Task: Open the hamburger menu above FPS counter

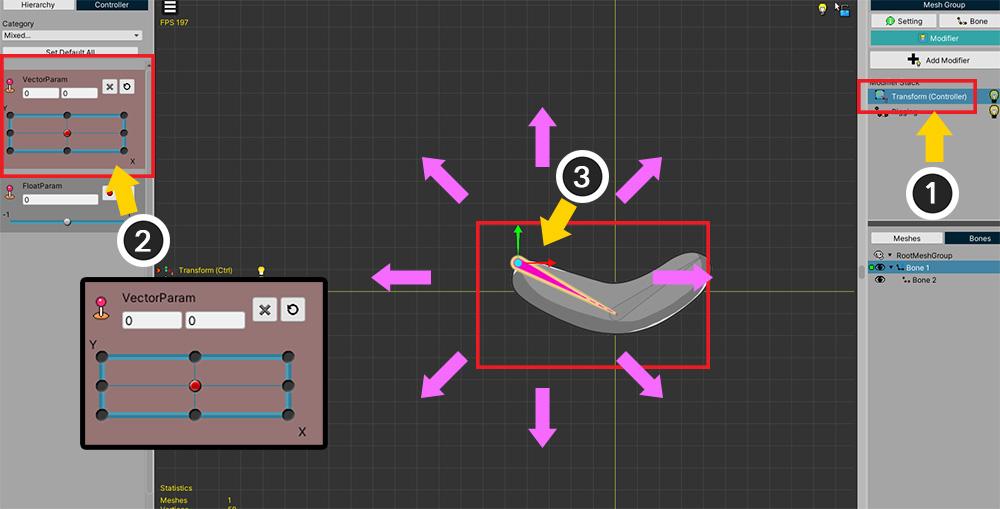Action: tap(170, 8)
